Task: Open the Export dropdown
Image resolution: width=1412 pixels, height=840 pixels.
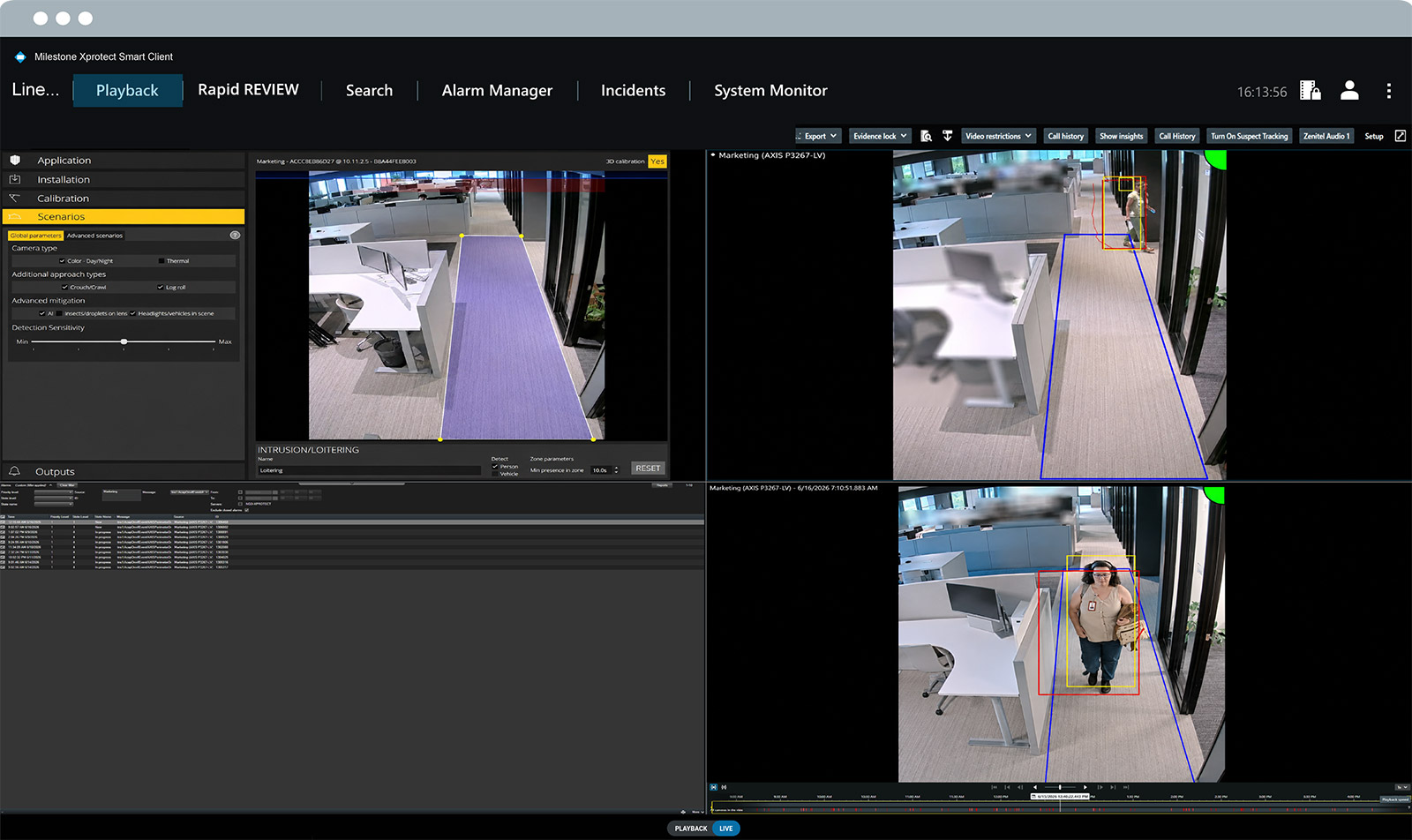Action: [x=818, y=136]
